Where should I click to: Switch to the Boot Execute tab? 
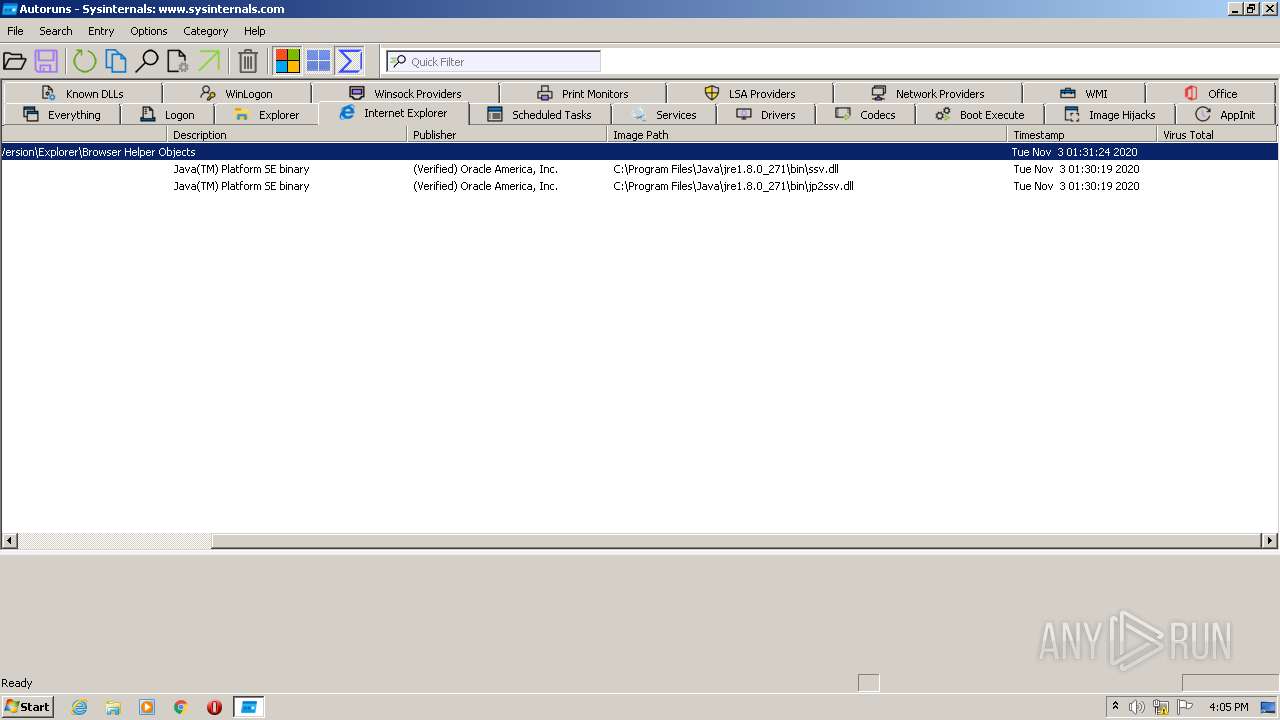coord(980,114)
